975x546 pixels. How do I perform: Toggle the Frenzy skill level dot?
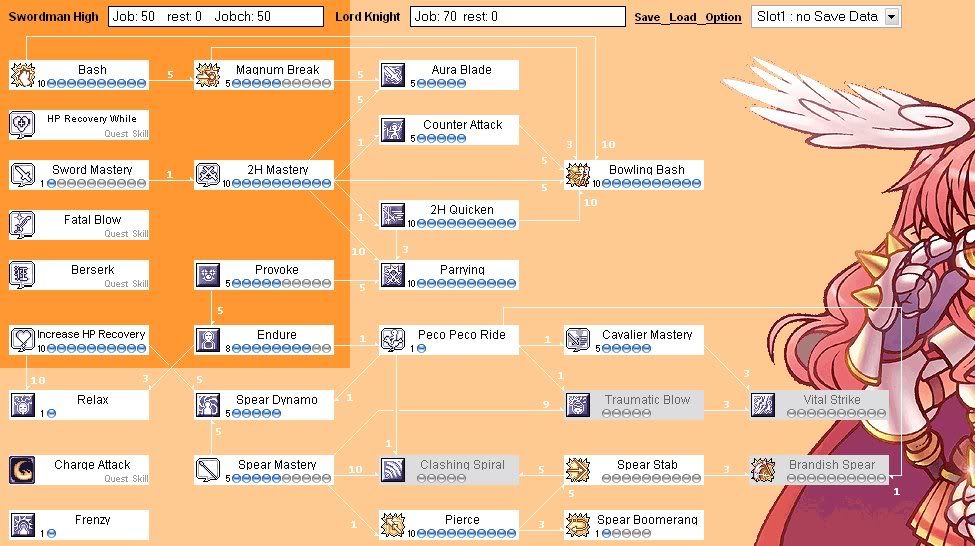pyautogui.click(x=51, y=533)
